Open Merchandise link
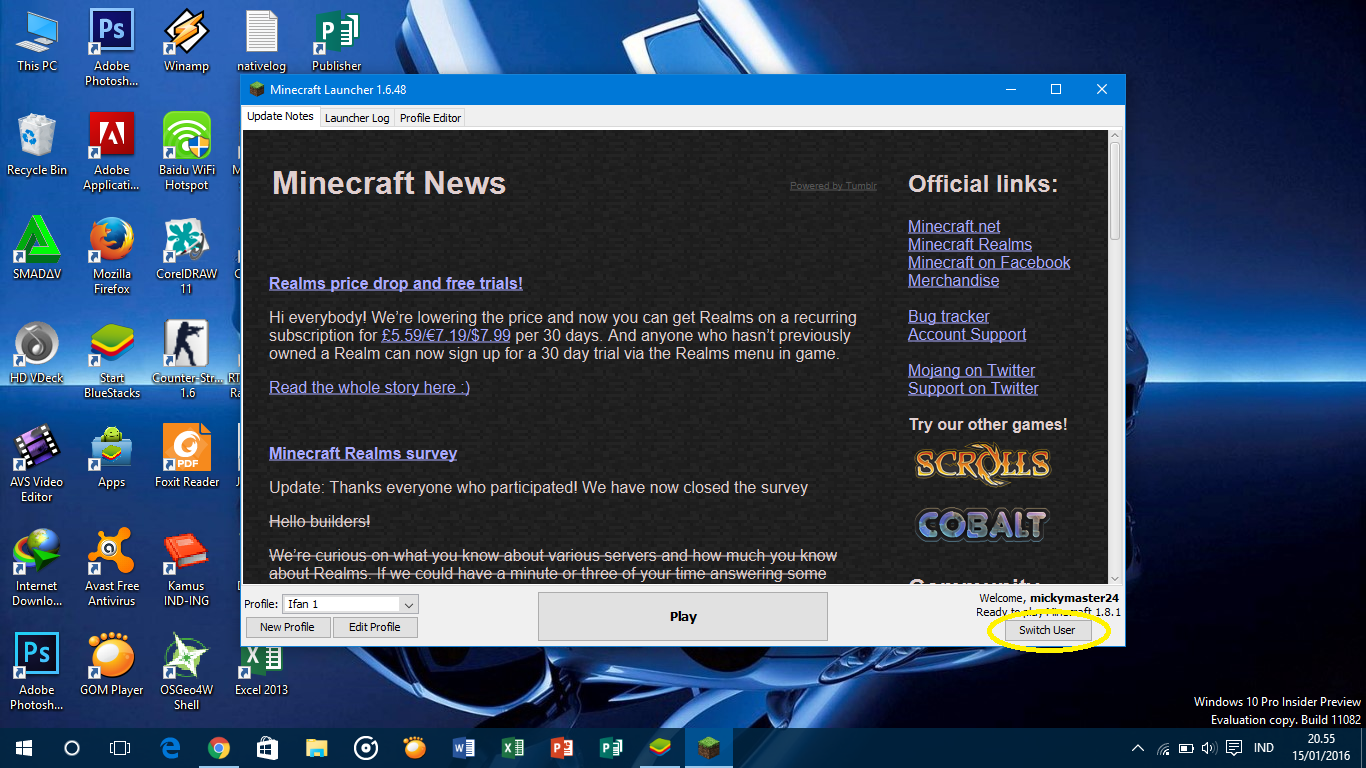 coord(953,281)
